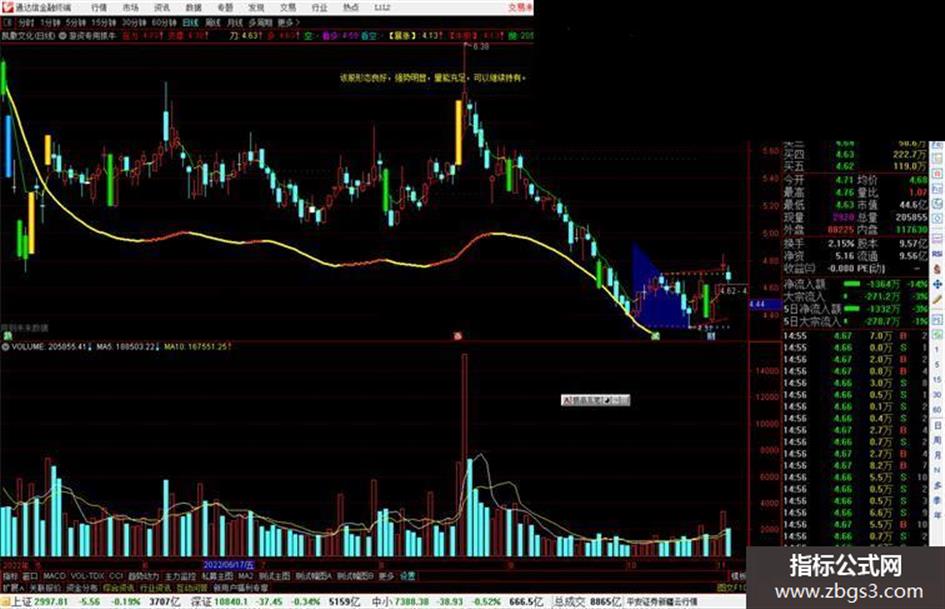
Task: Expand 更多 in the indicator tab row
Action: coord(386,576)
